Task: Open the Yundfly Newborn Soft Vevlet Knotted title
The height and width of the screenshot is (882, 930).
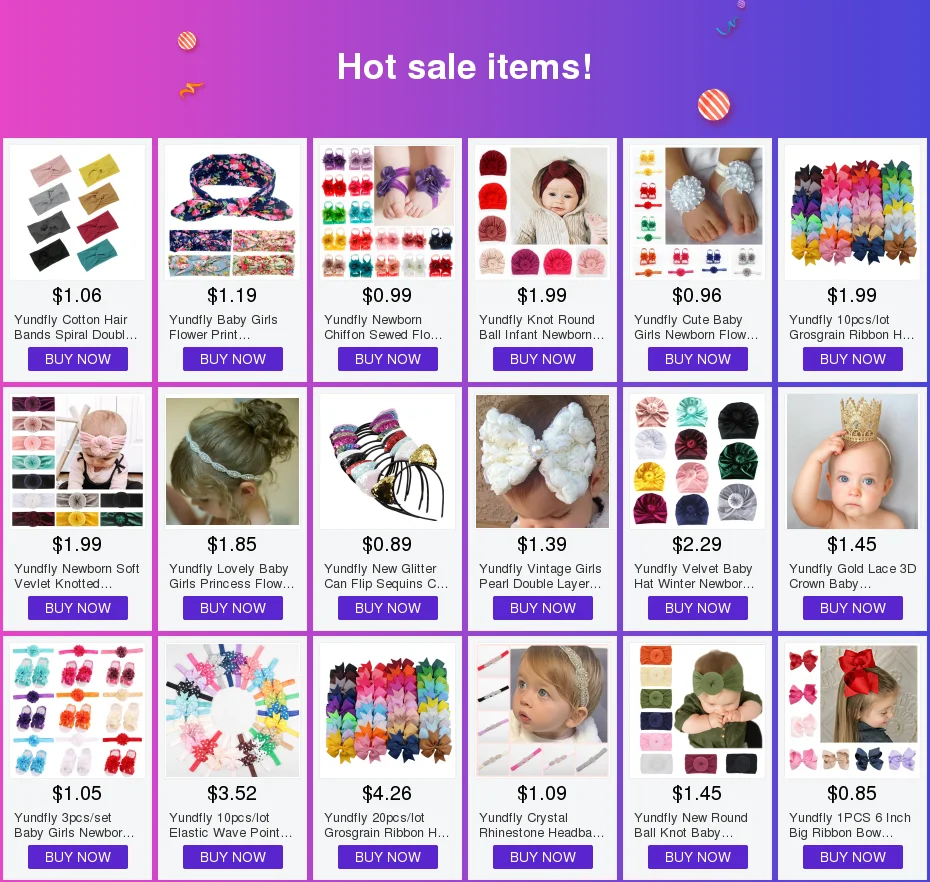Action: pyautogui.click(x=77, y=577)
